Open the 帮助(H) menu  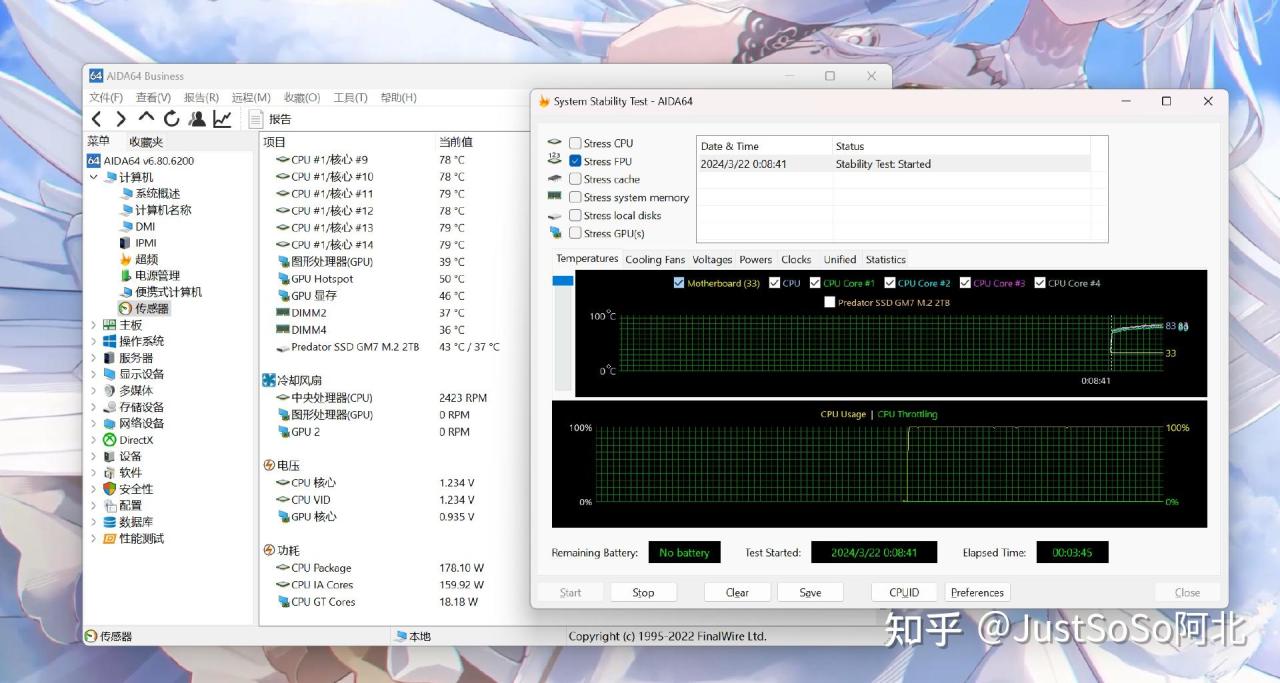398,97
